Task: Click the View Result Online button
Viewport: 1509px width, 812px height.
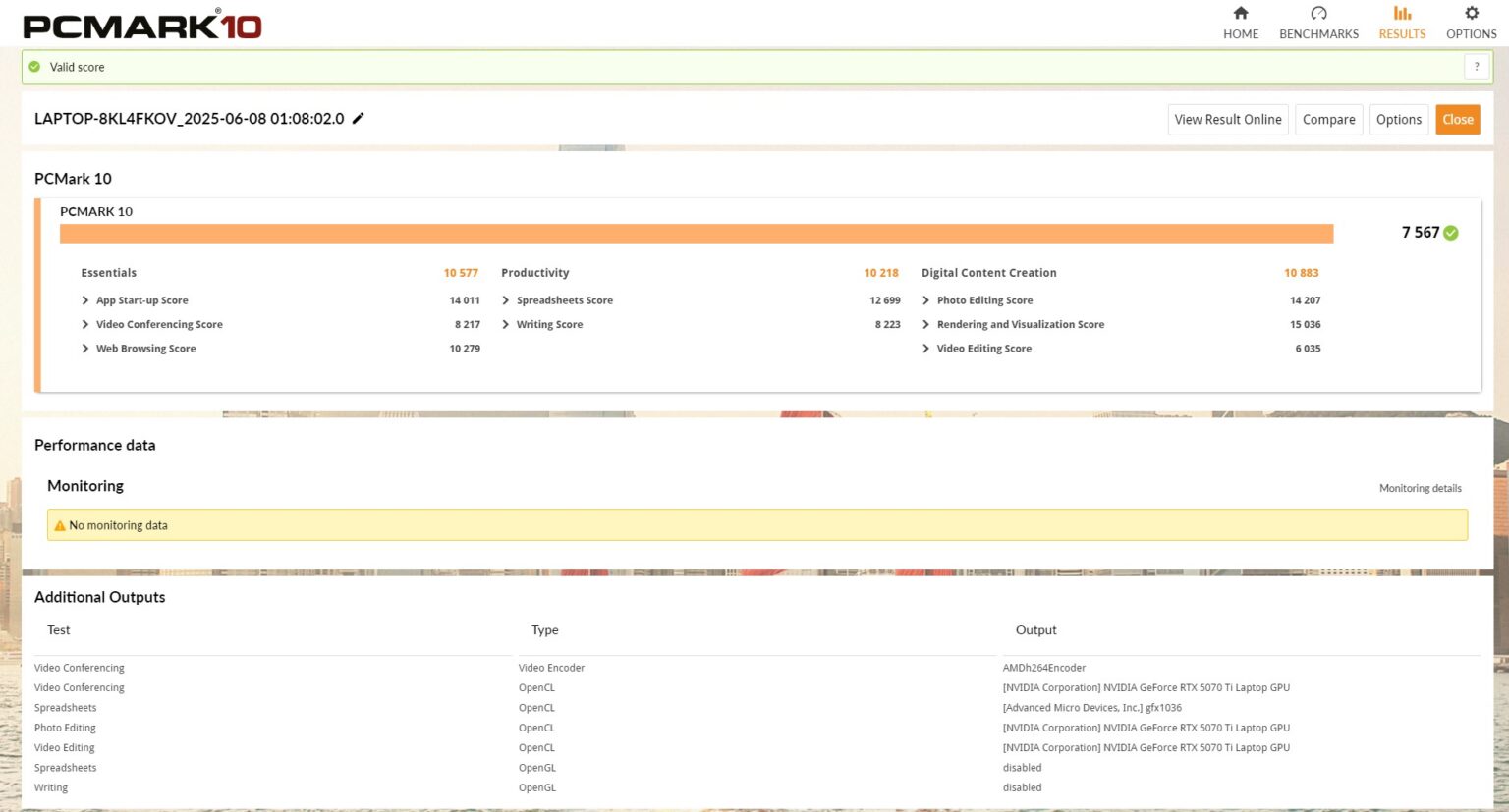Action: pos(1227,120)
